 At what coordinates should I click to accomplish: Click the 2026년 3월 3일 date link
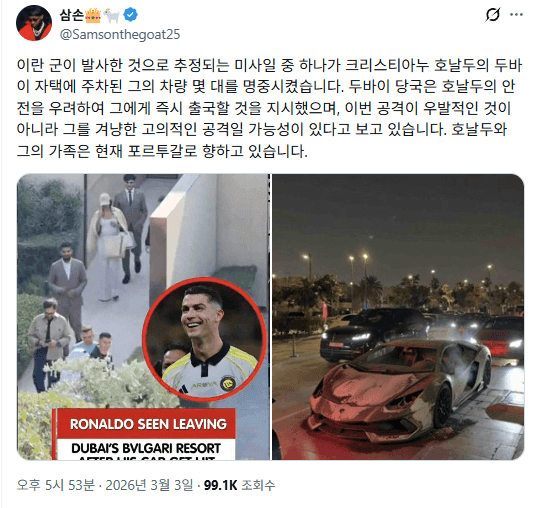(149, 485)
